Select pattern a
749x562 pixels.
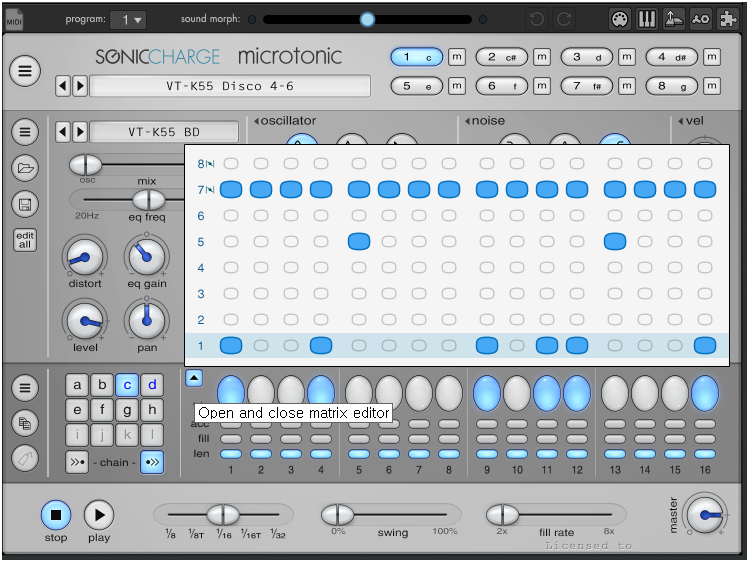tap(77, 385)
